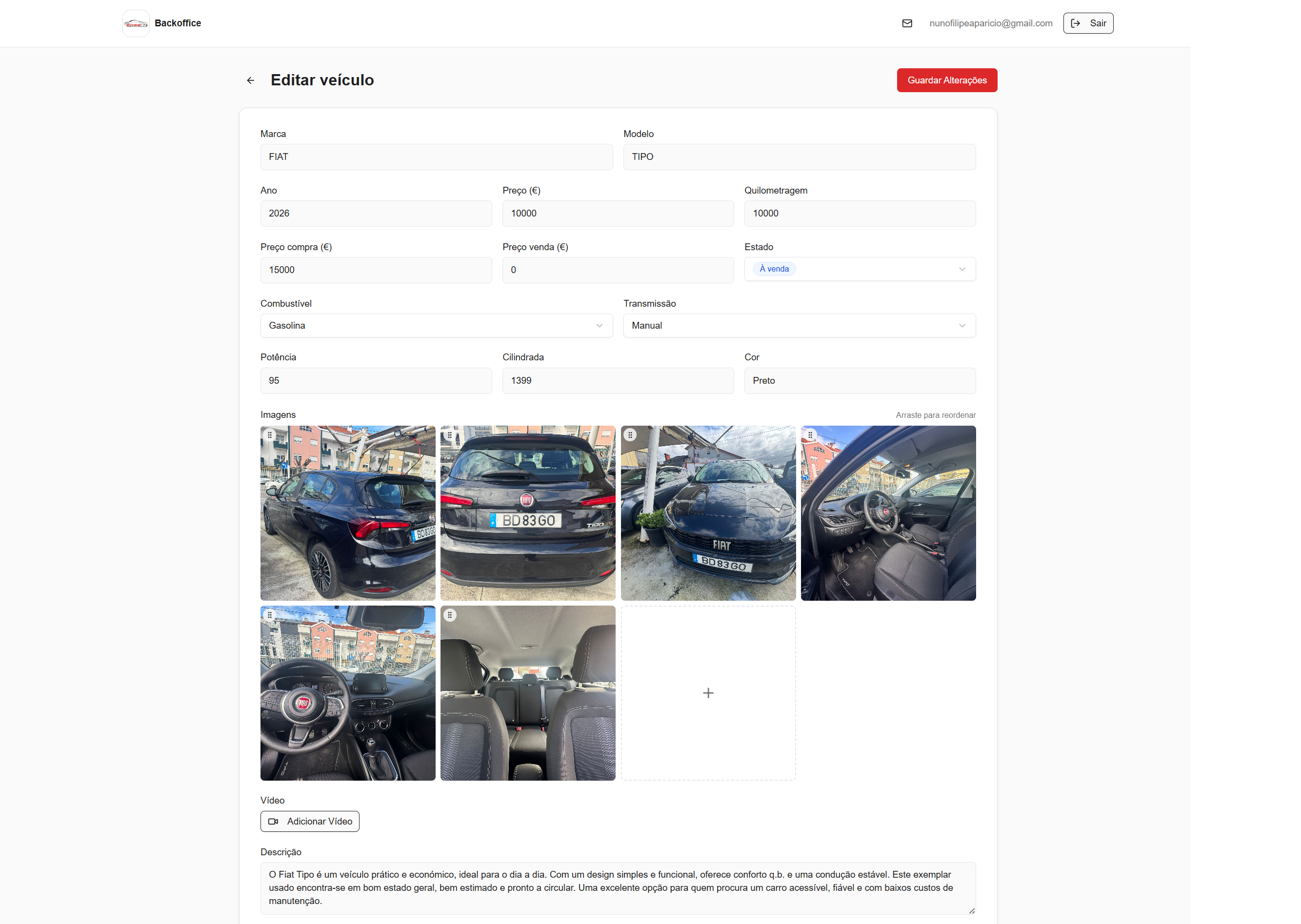Focus the Preço compra field
The image size is (1301, 924).
[x=376, y=270]
